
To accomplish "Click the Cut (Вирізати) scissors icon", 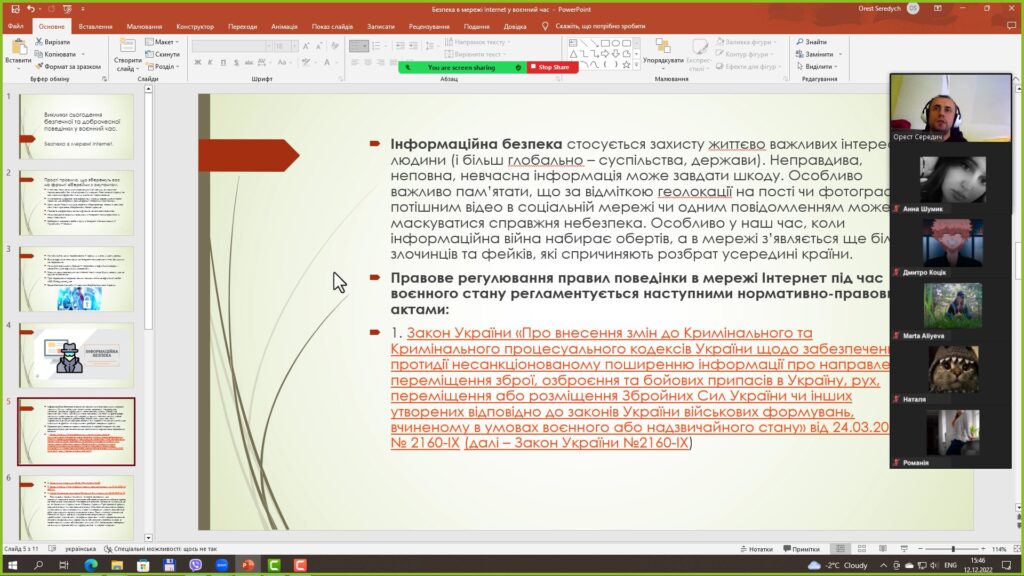I will coord(38,42).
